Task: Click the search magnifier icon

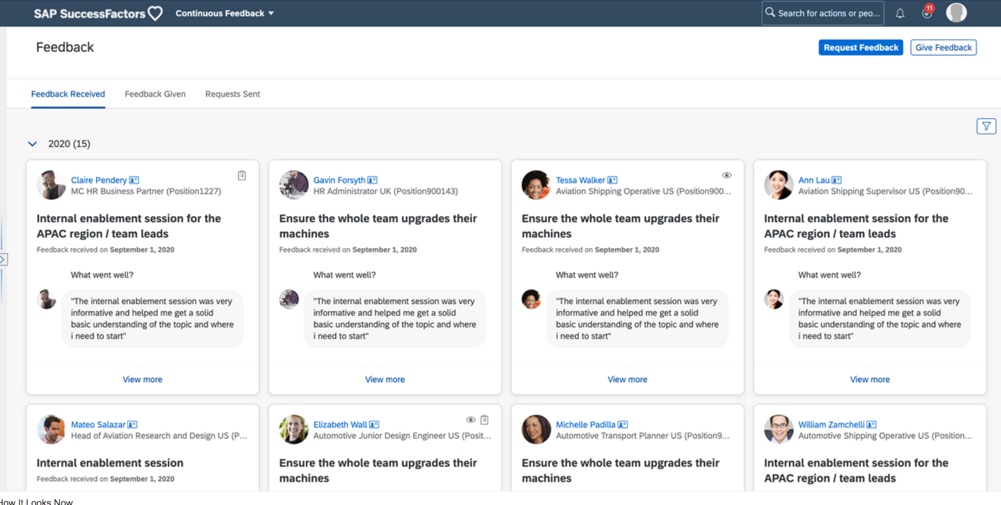Action: coord(770,13)
